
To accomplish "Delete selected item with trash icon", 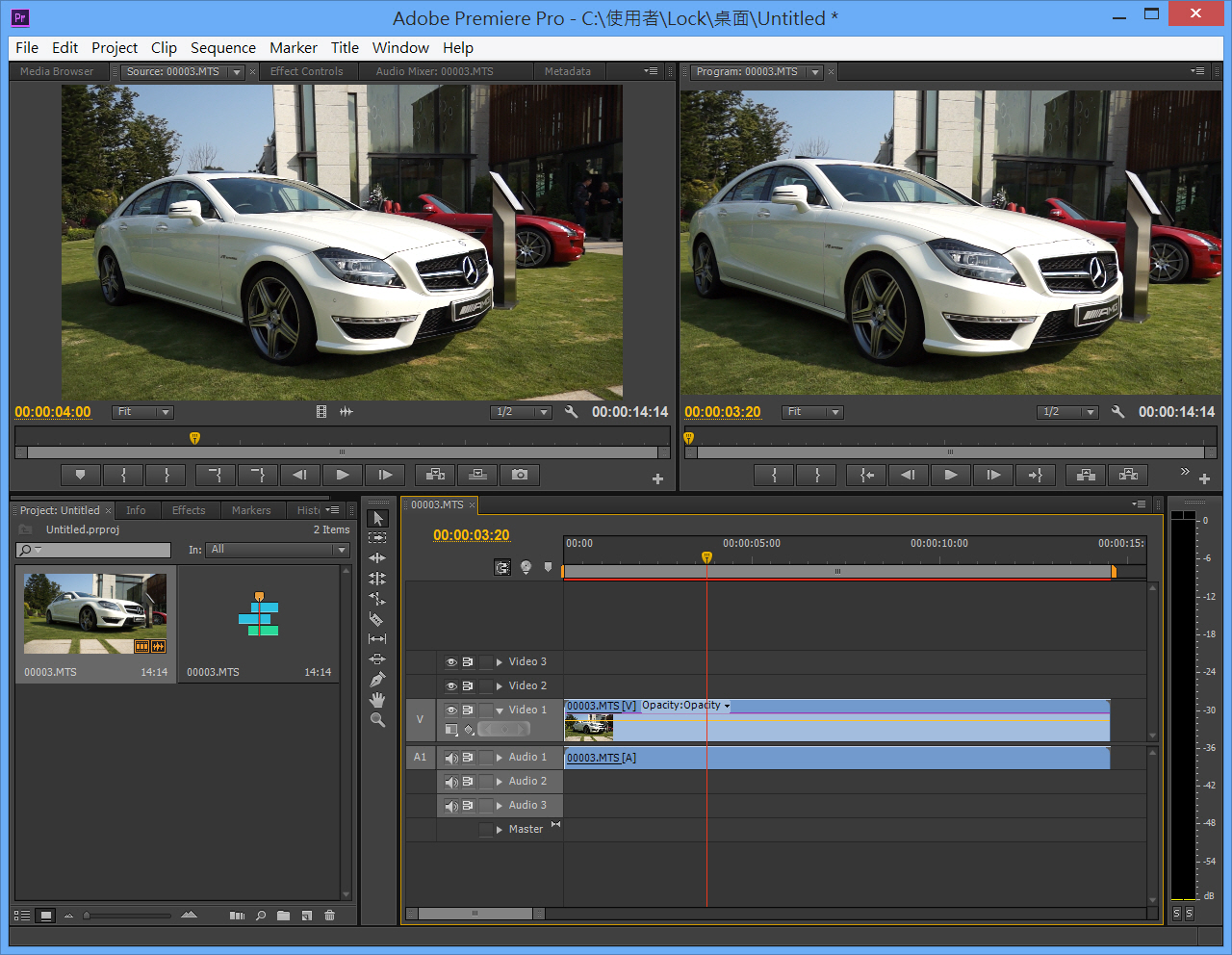I will (x=329, y=916).
